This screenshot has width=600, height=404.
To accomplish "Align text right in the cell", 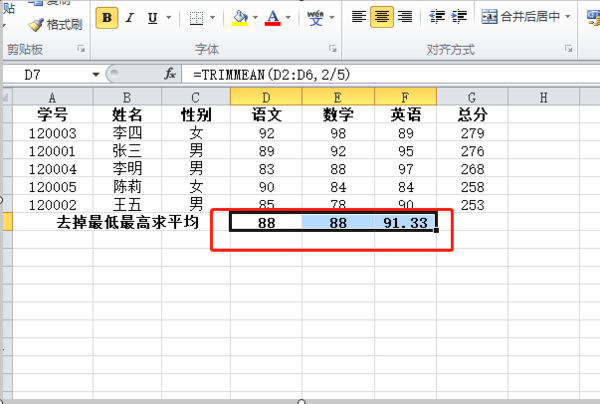I will point(404,17).
